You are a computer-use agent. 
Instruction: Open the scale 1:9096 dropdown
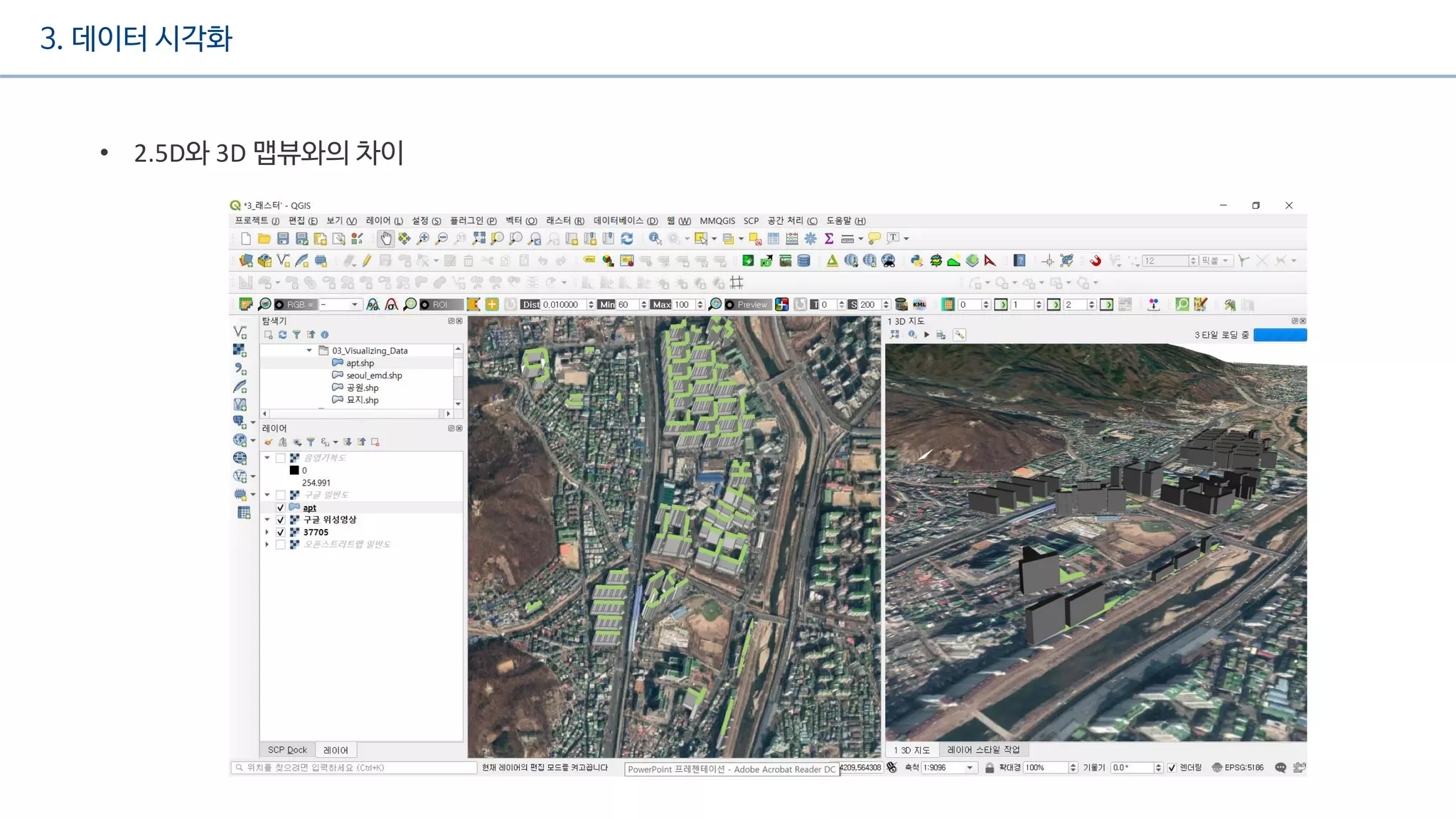click(970, 768)
